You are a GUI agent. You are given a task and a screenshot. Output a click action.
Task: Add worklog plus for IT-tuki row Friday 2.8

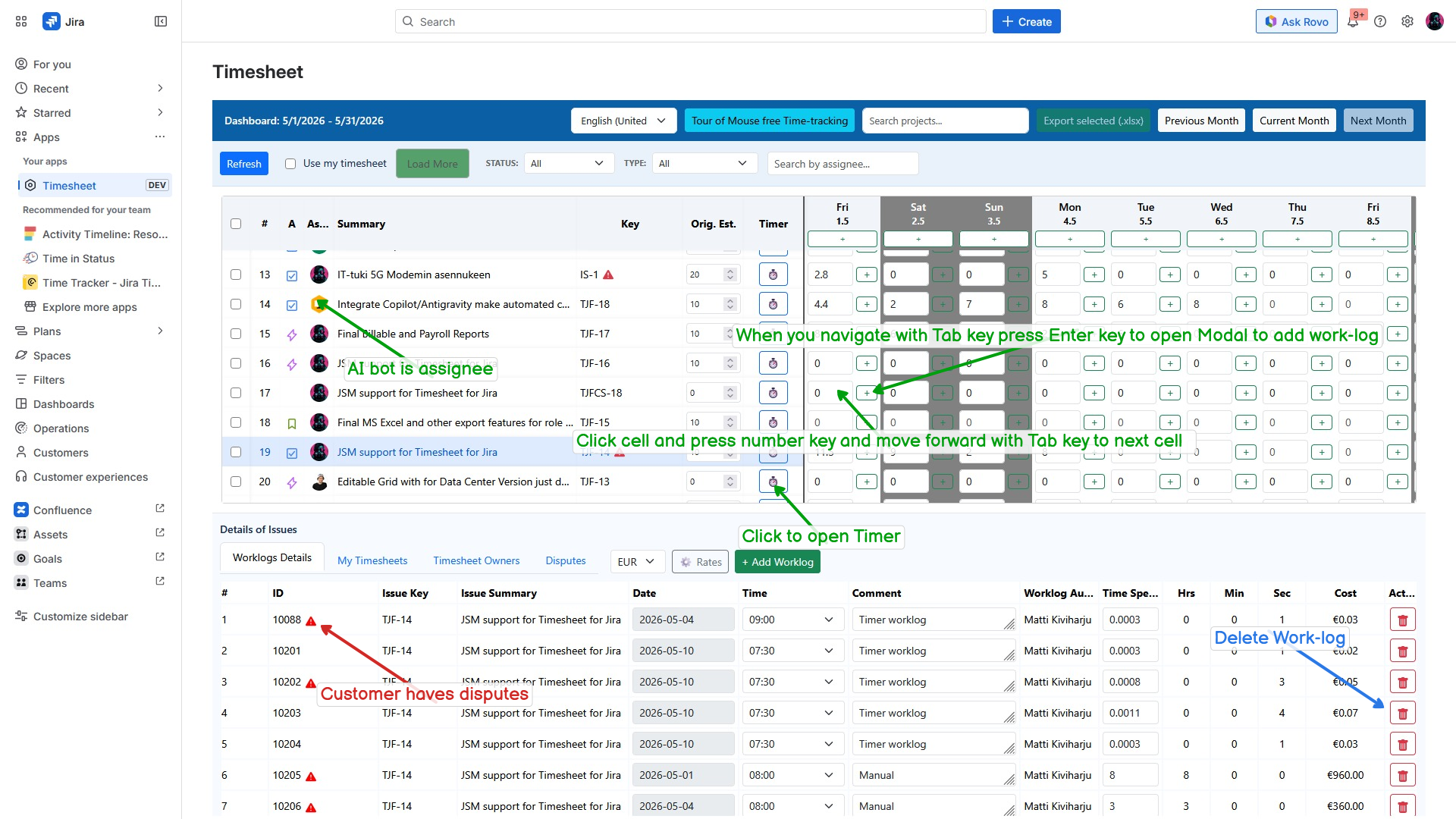(867, 275)
